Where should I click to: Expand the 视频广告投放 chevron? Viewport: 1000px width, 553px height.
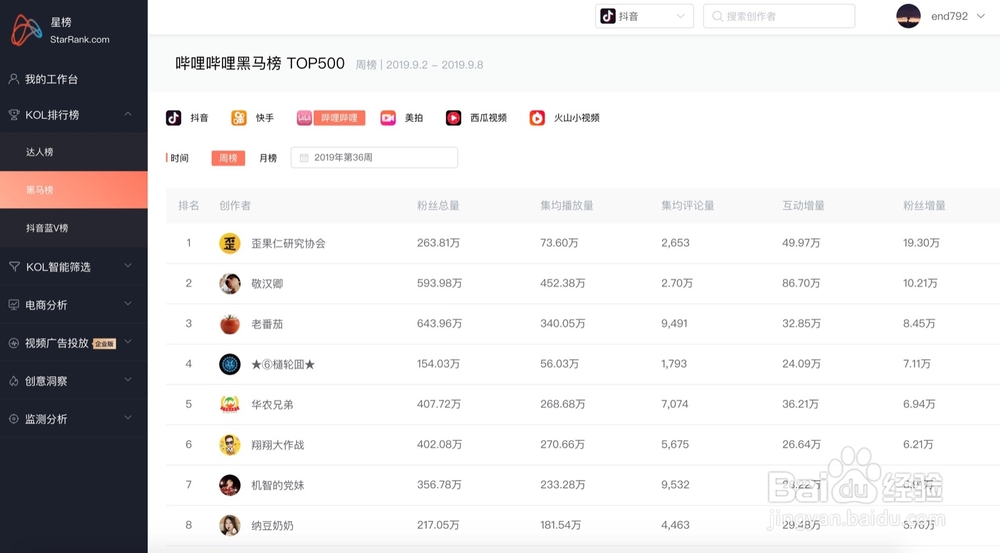[128, 343]
